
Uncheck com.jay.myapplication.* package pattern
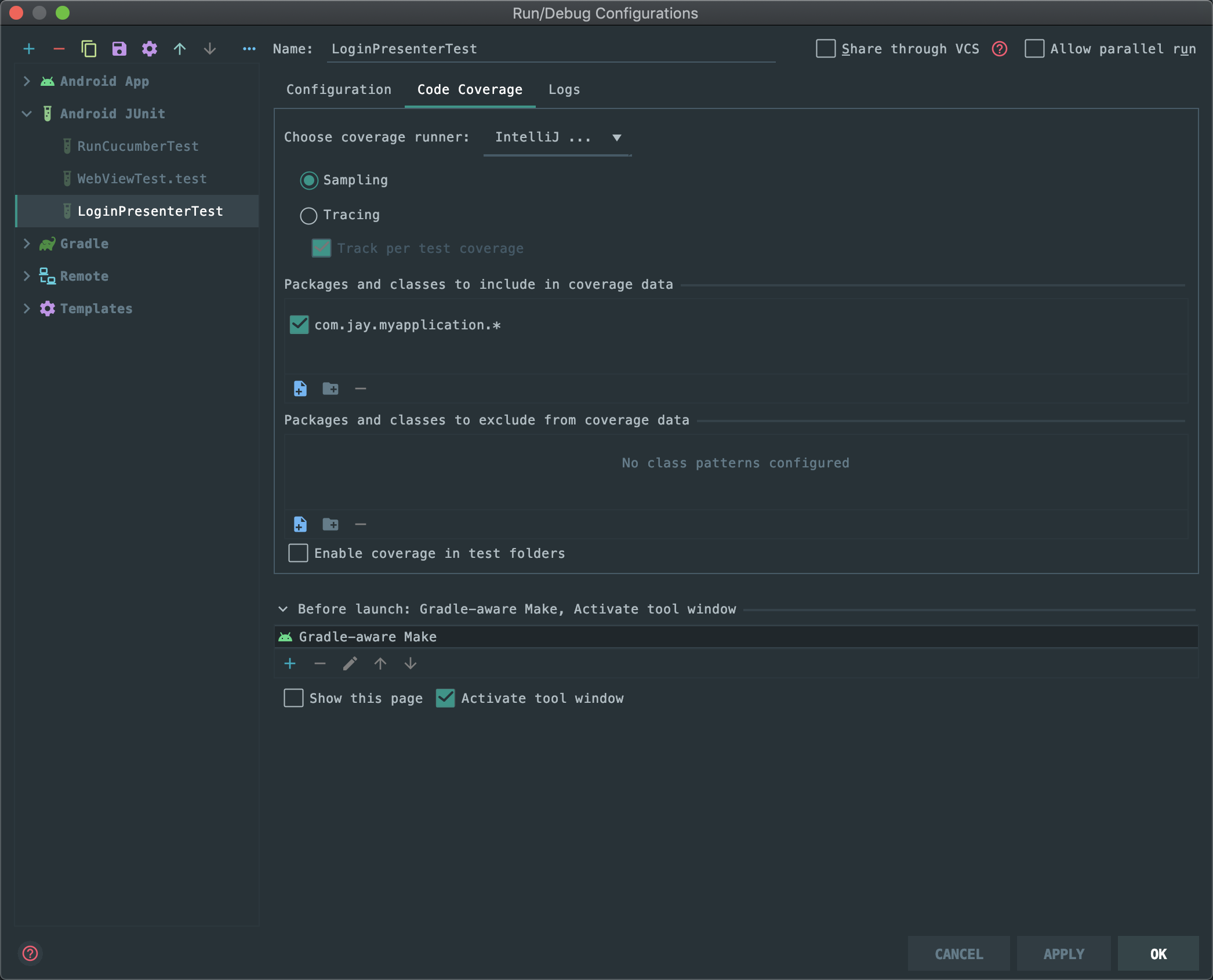[x=299, y=325]
